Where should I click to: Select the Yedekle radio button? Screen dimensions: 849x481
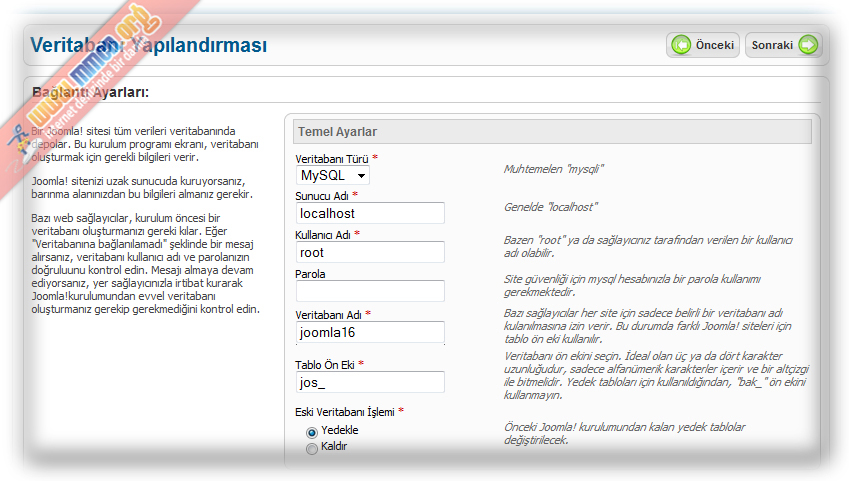tap(312, 431)
